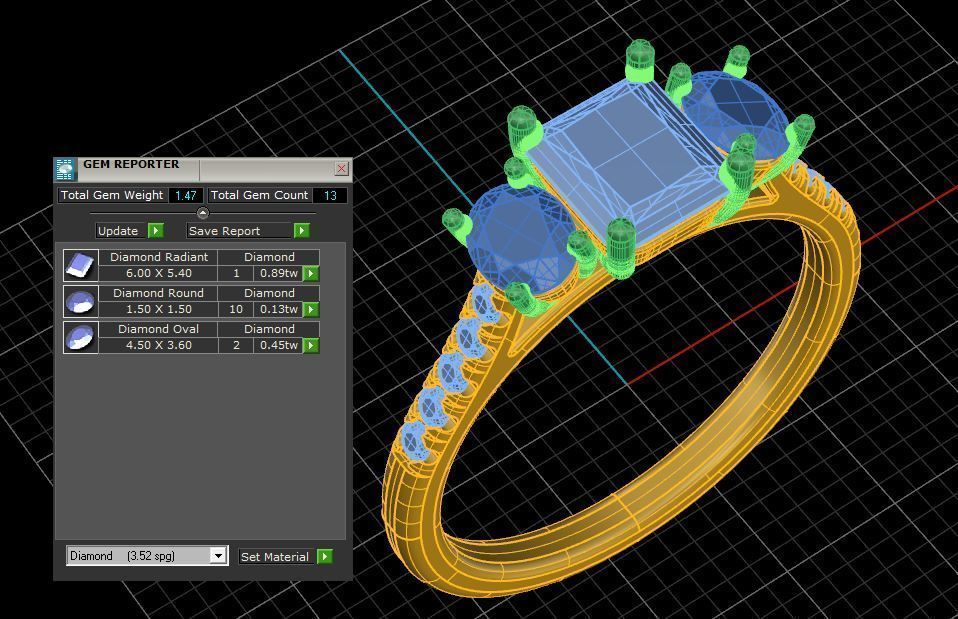This screenshot has height=619, width=958.
Task: Select the Diamond Round gem thumbnail
Action: coord(81,301)
